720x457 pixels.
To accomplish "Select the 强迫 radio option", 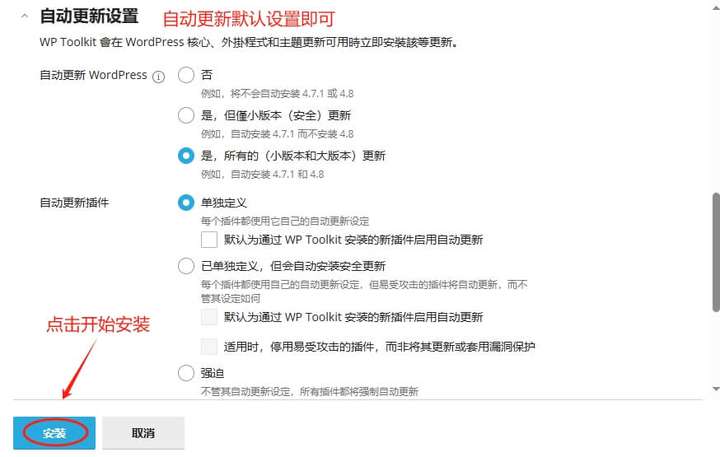I will tap(186, 373).
